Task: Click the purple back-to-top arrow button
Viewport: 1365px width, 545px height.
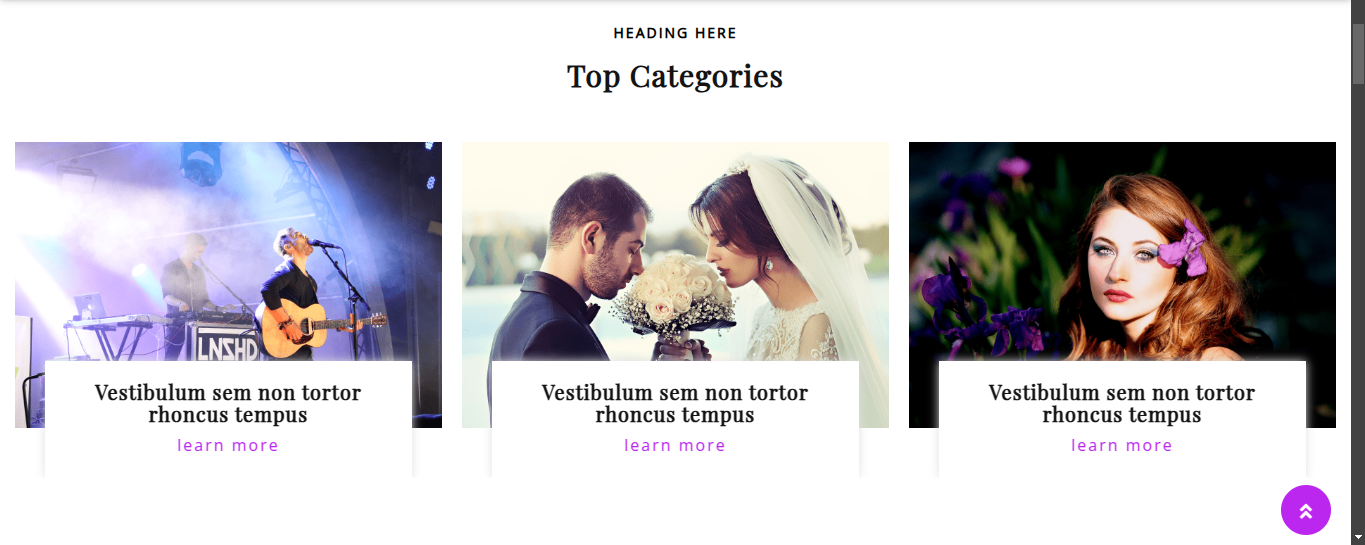Action: (1306, 510)
